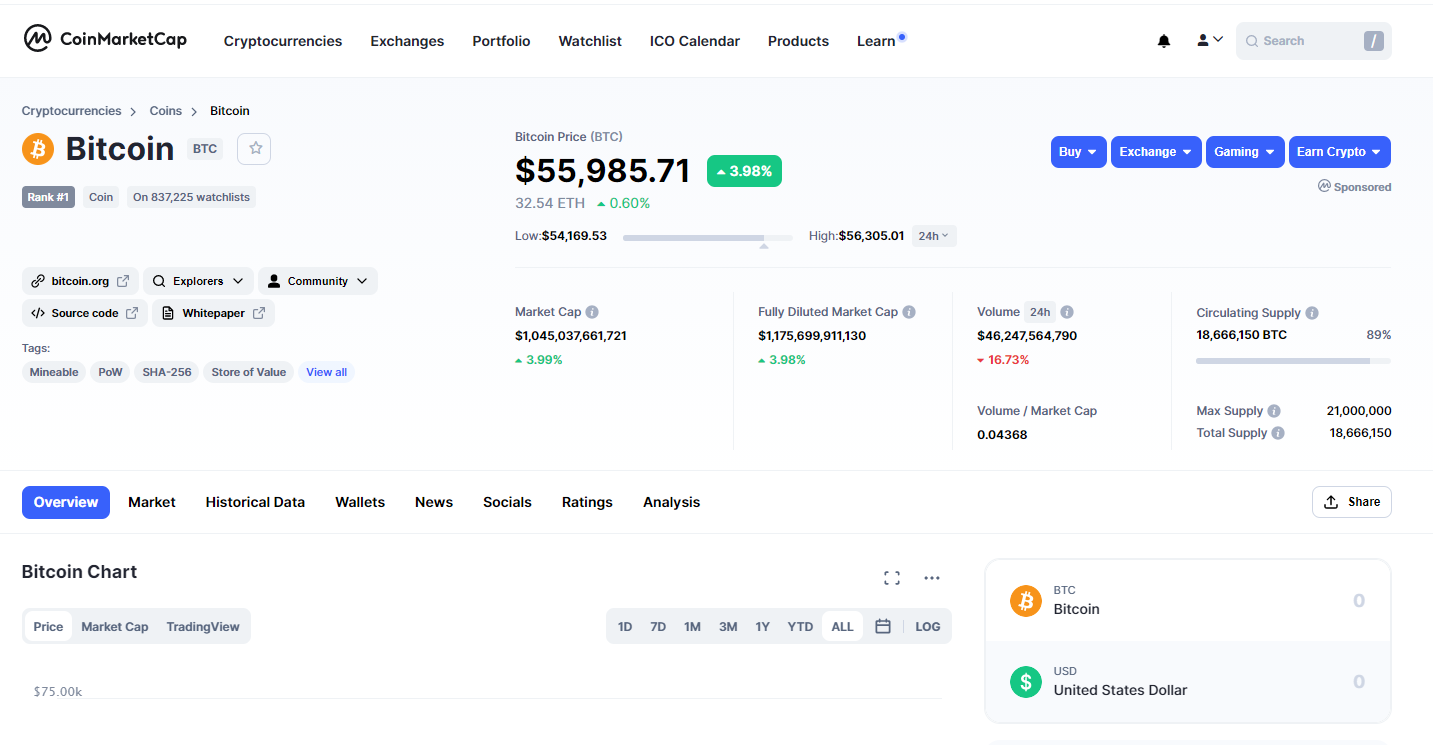1433x745 pixels.
Task: Expand the Explorers dropdown
Action: [198, 281]
